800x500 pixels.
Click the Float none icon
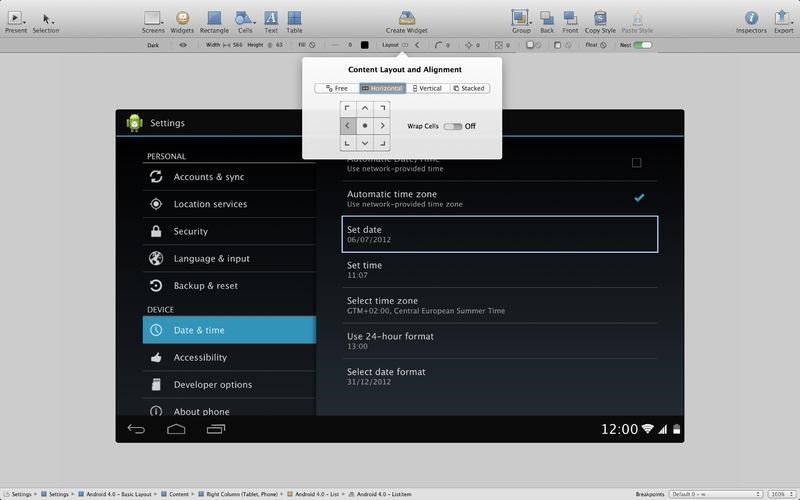coord(604,45)
